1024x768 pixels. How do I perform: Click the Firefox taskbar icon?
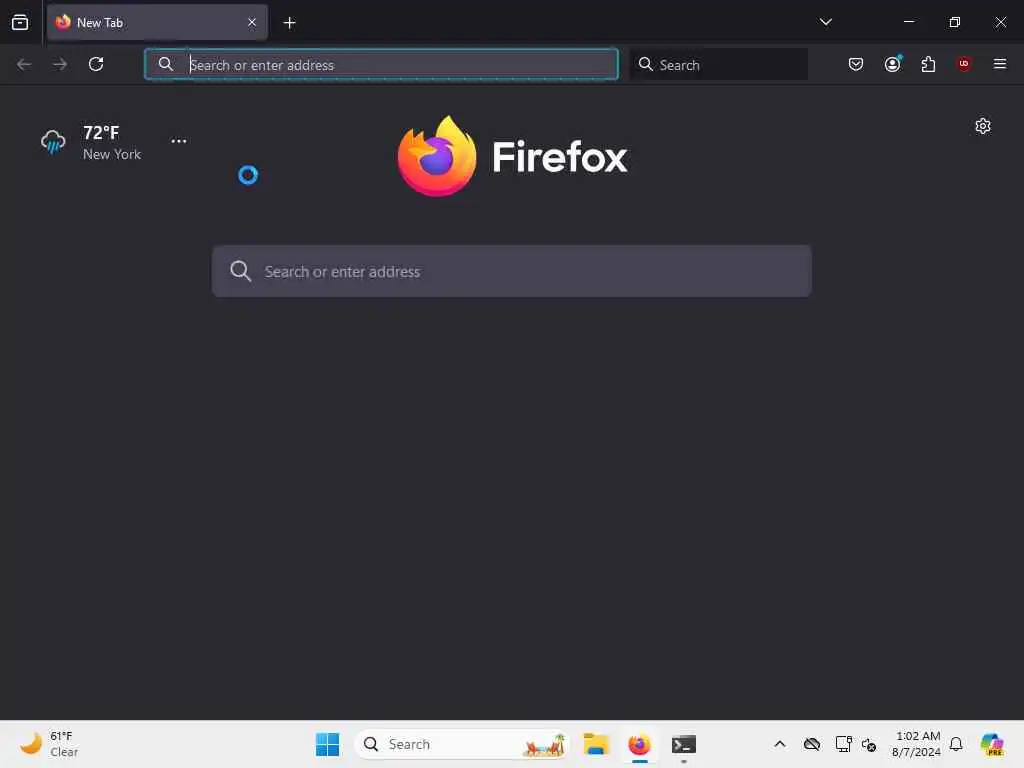pos(639,744)
